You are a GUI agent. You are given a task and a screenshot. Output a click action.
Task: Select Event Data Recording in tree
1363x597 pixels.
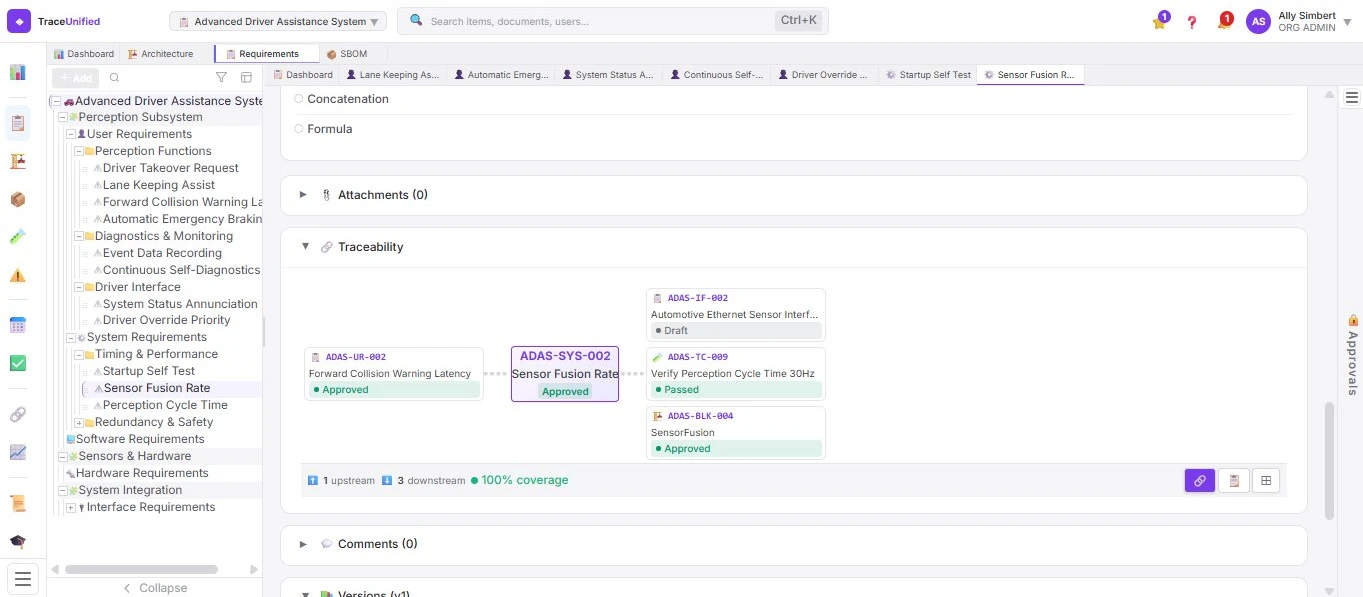[162, 253]
